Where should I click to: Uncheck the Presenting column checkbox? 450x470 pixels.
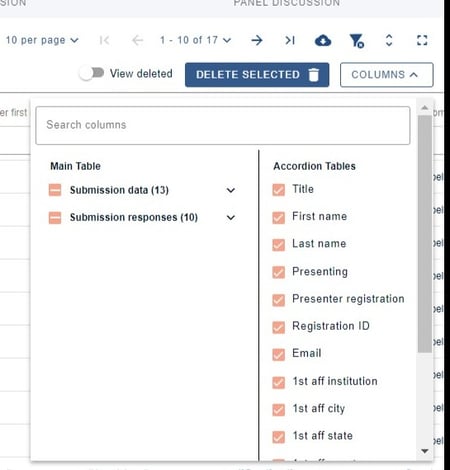pos(278,272)
